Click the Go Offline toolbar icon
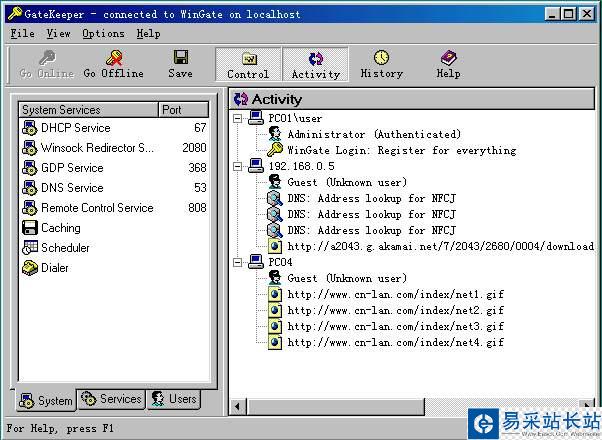This screenshot has width=602, height=440. (114, 58)
